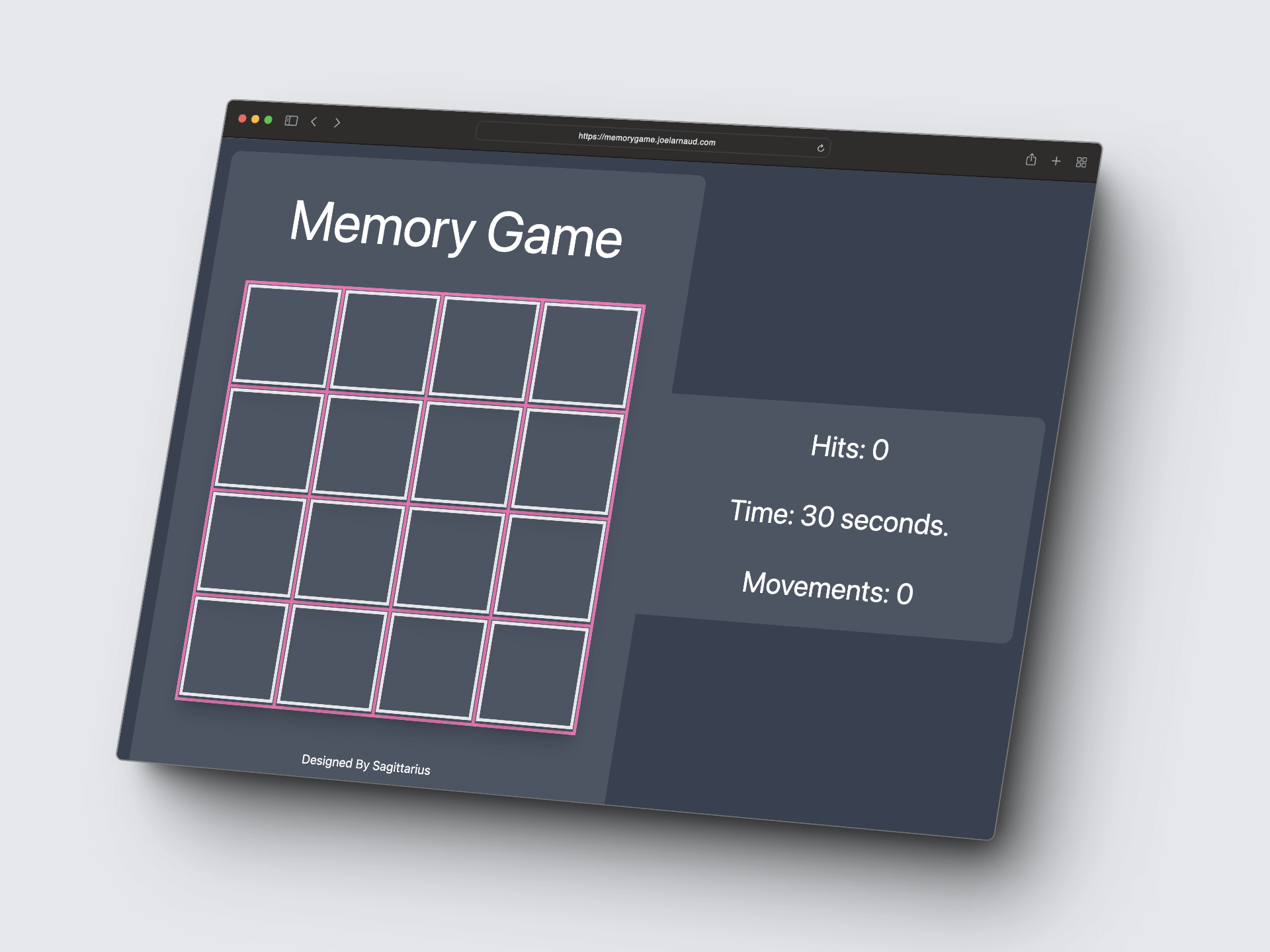Click the memorygame.joelarnaud.com address bar
The image size is (1270, 952).
pyautogui.click(x=653, y=139)
